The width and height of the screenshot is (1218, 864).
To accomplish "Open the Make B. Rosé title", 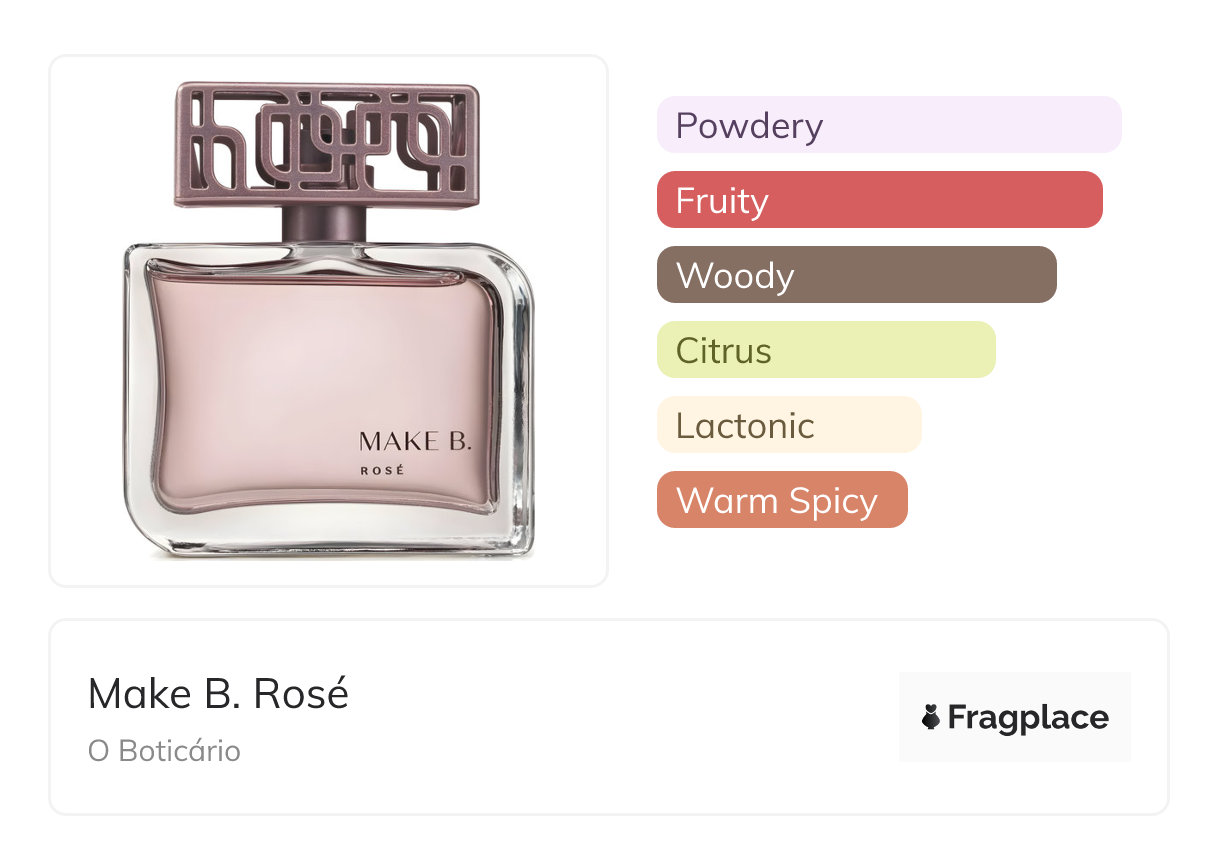I will pyautogui.click(x=218, y=694).
